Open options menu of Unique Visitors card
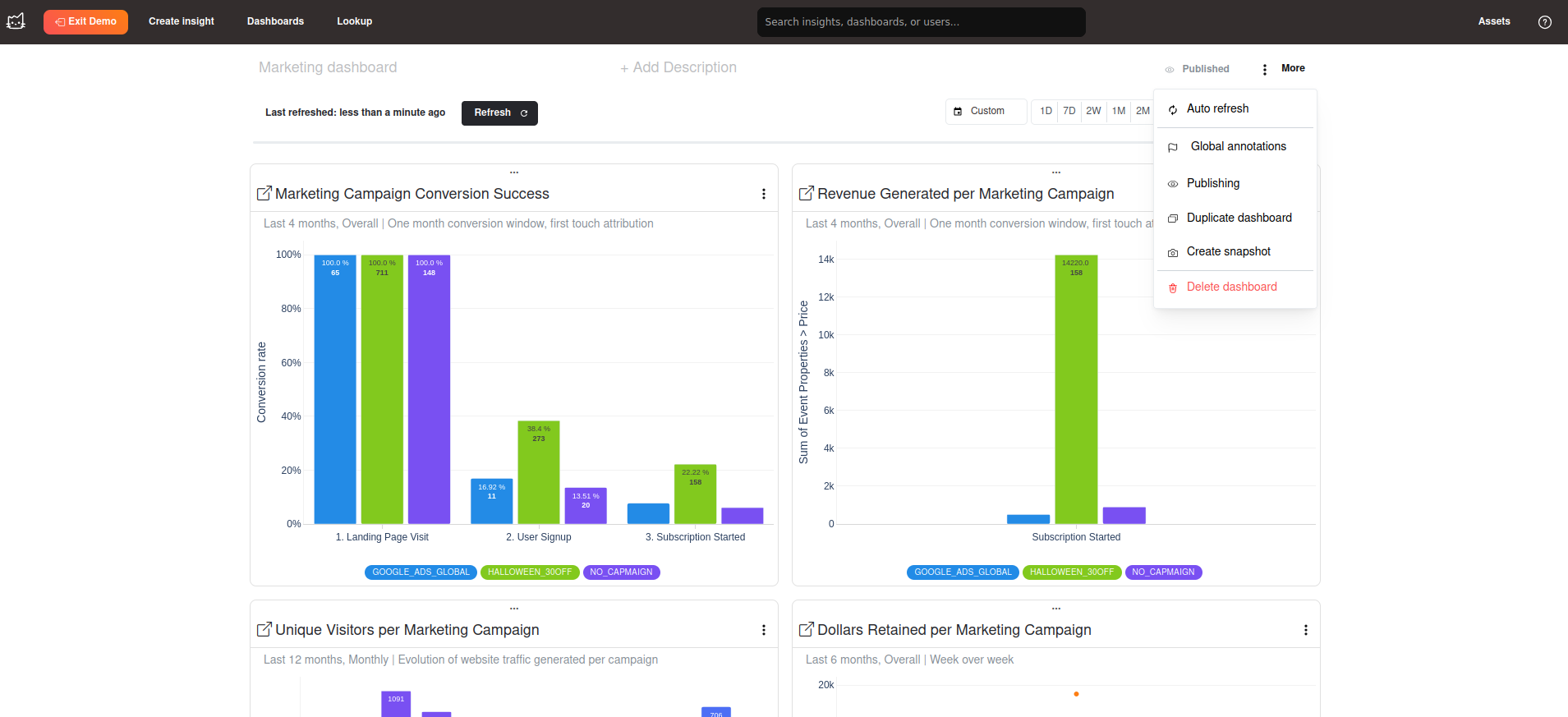Viewport: 1568px width, 717px height. pos(763,630)
